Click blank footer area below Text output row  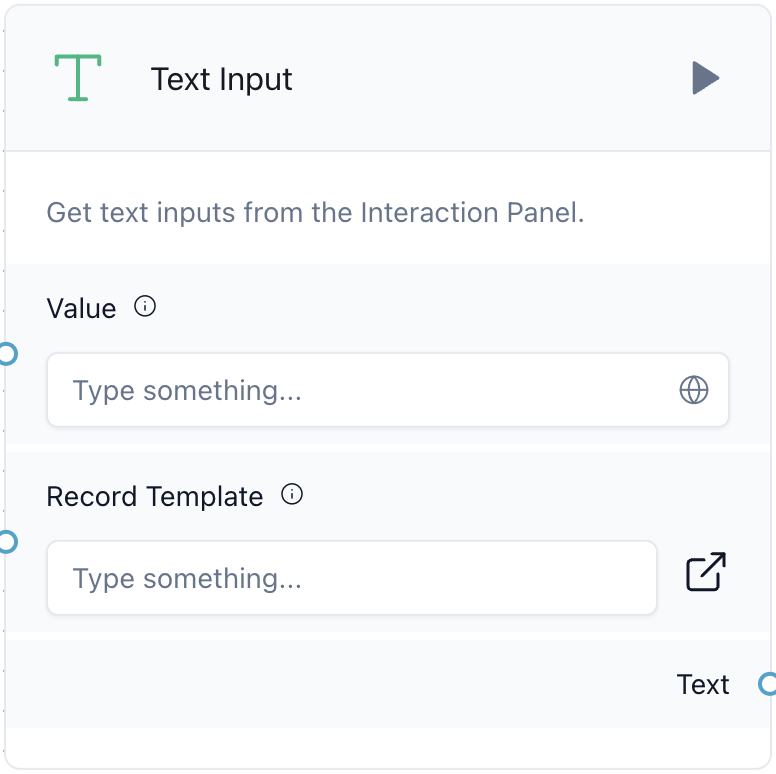coord(388,746)
